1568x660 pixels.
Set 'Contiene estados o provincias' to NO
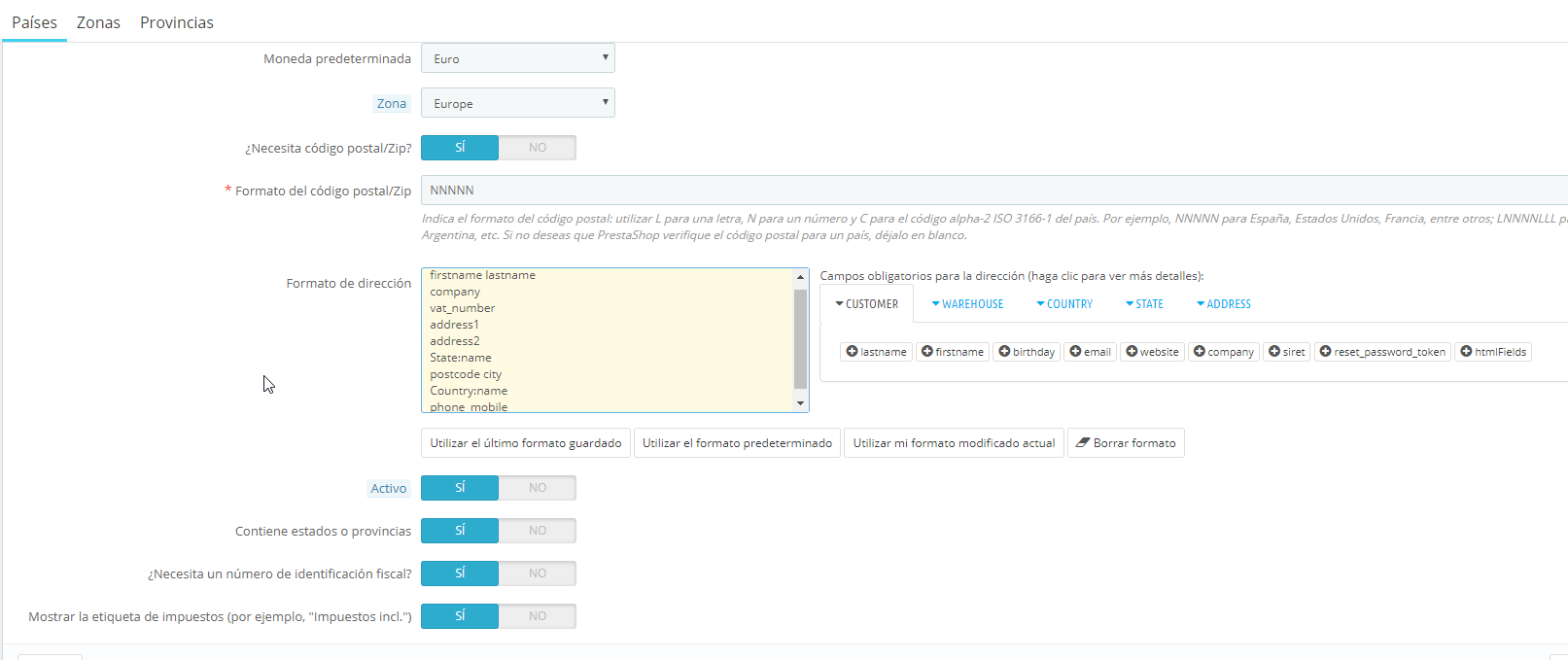[538, 531]
